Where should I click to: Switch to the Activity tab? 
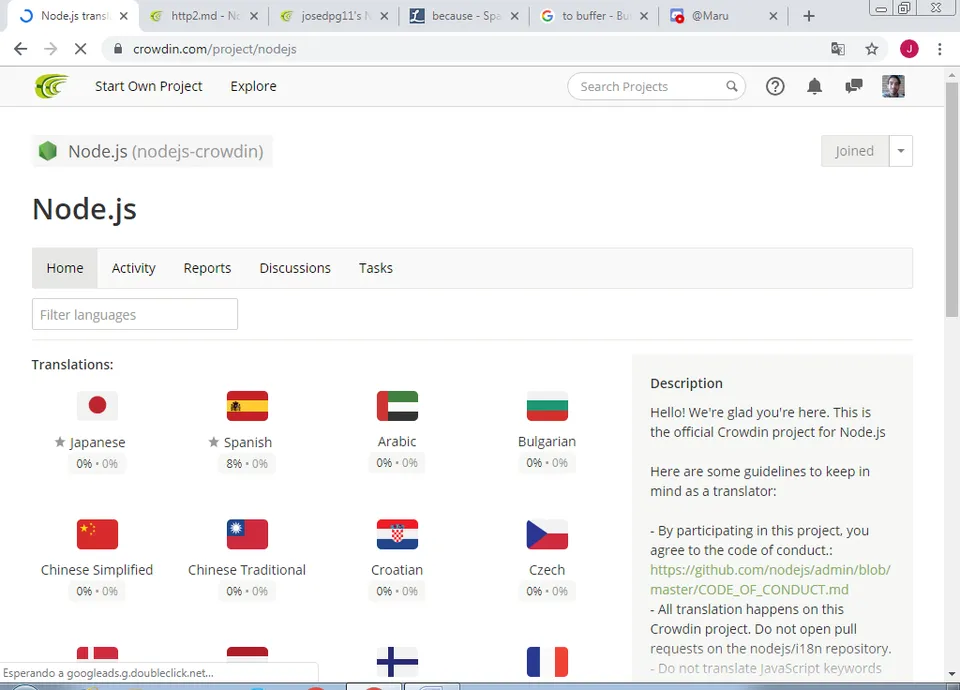(133, 268)
